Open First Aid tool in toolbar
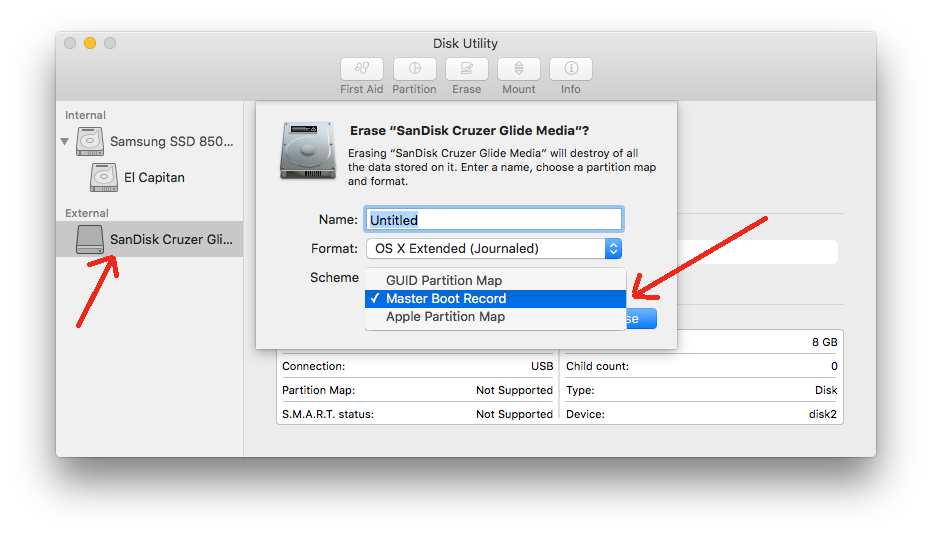The image size is (932, 537). 361,69
